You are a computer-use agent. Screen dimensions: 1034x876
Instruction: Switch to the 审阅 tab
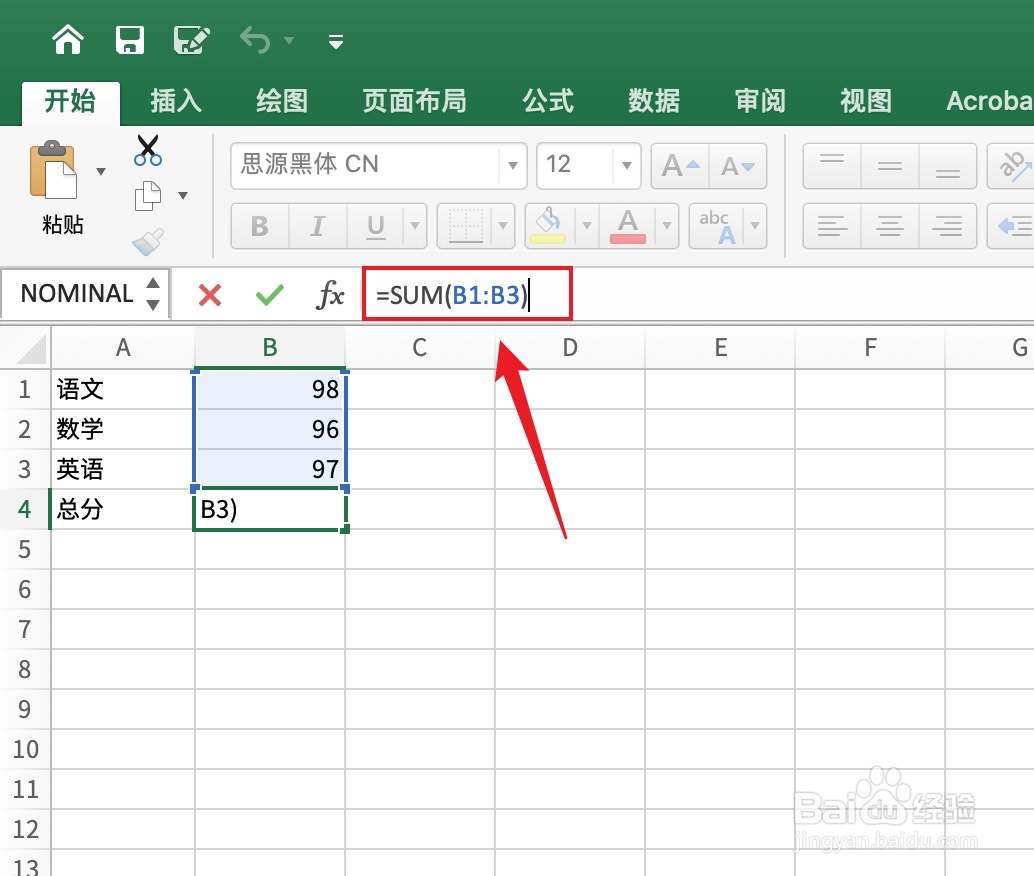tap(760, 102)
